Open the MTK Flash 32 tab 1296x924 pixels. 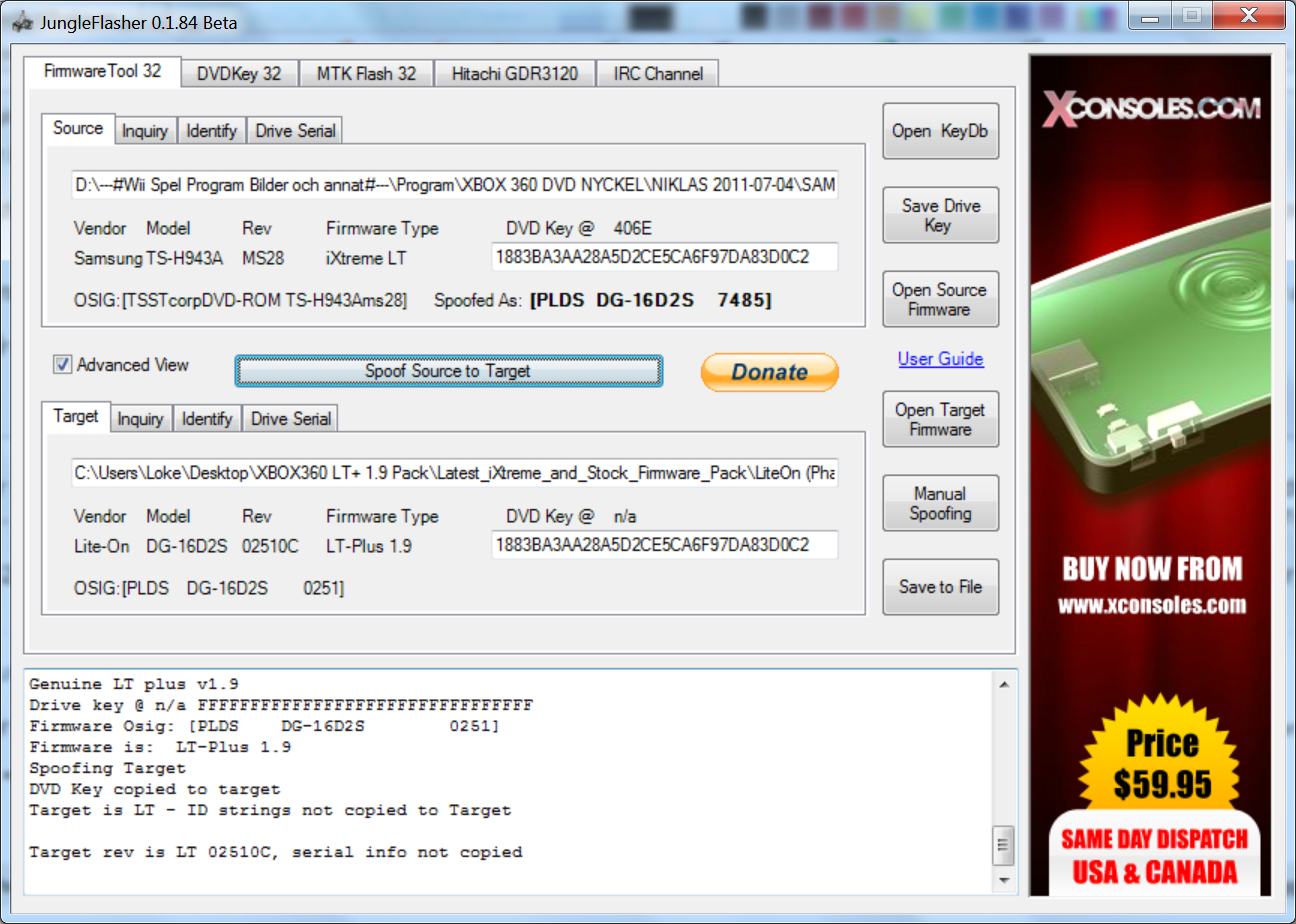(x=366, y=73)
